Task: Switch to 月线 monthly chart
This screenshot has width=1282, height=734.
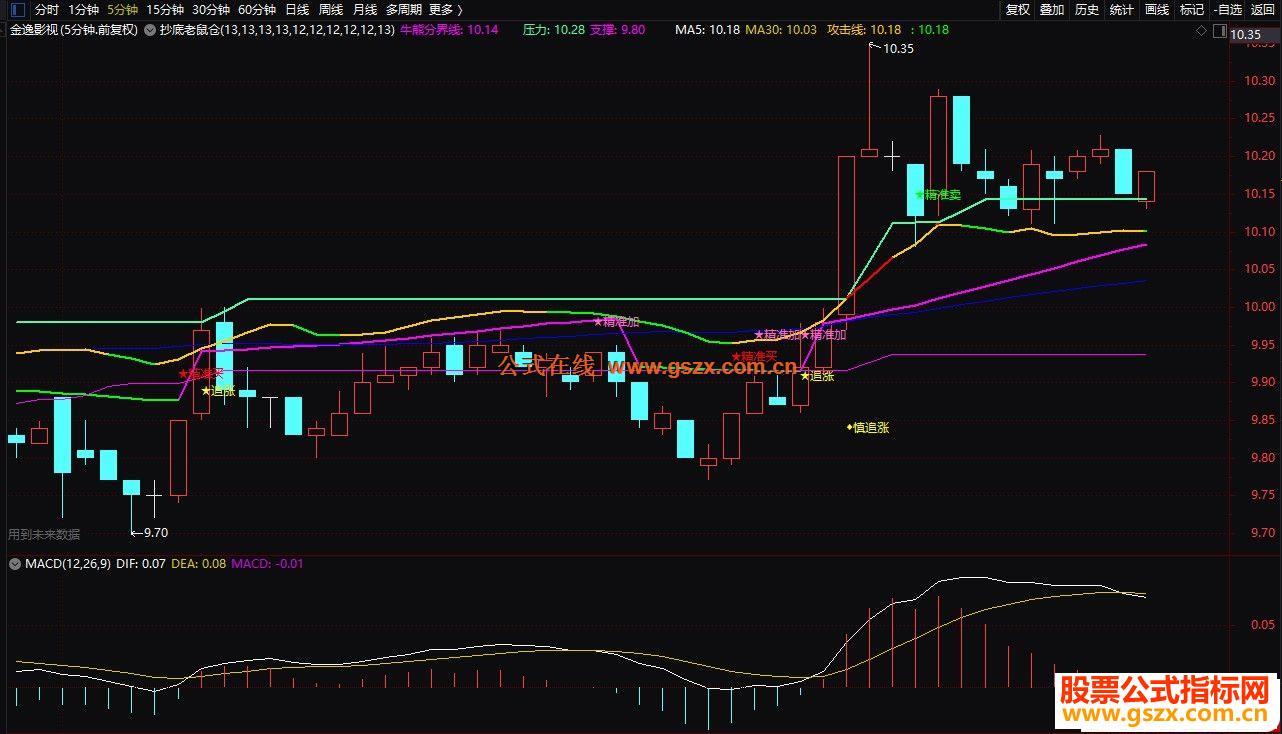Action: [365, 10]
